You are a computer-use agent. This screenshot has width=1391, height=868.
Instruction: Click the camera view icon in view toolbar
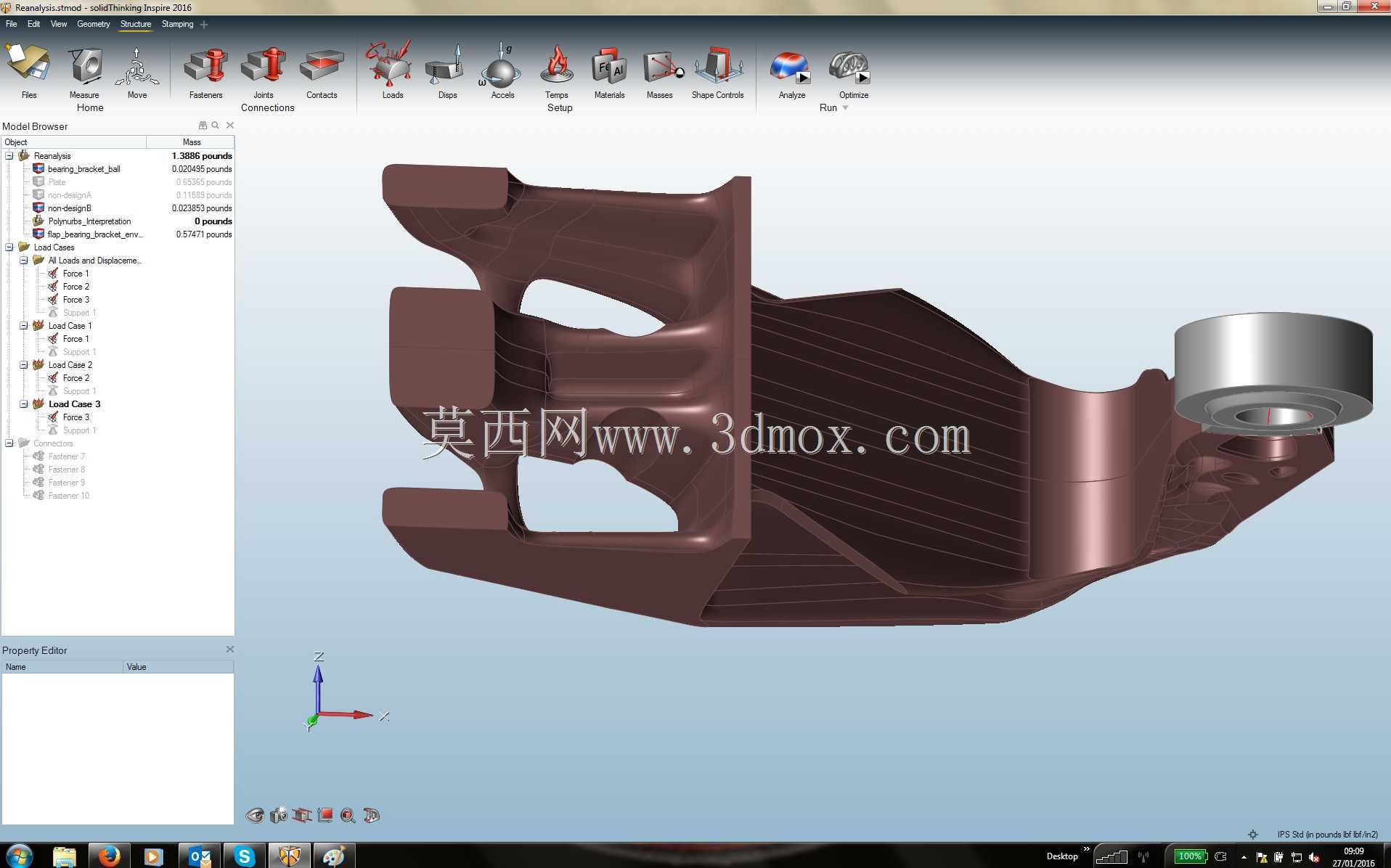[x=279, y=816]
